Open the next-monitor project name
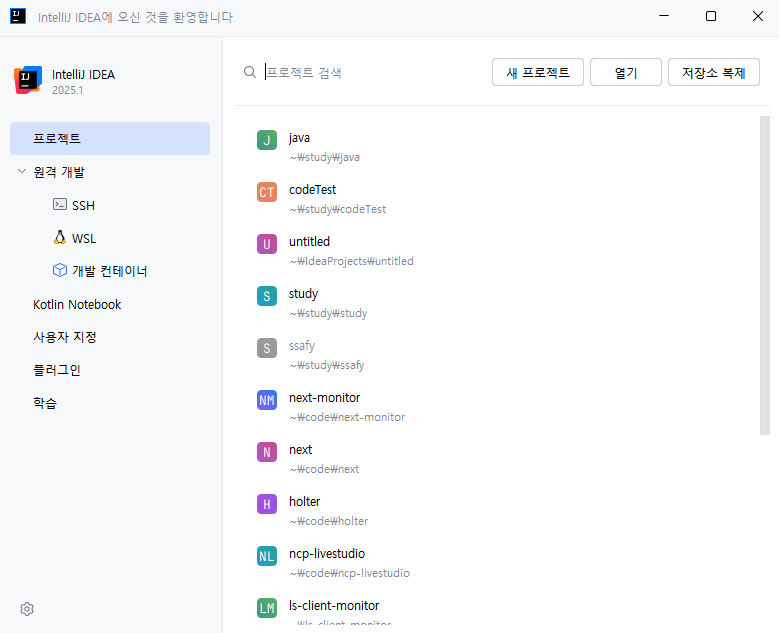 [324, 397]
